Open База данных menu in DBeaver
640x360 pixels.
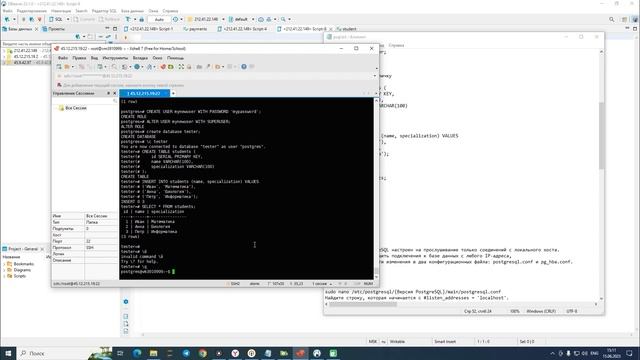tap(133, 11)
